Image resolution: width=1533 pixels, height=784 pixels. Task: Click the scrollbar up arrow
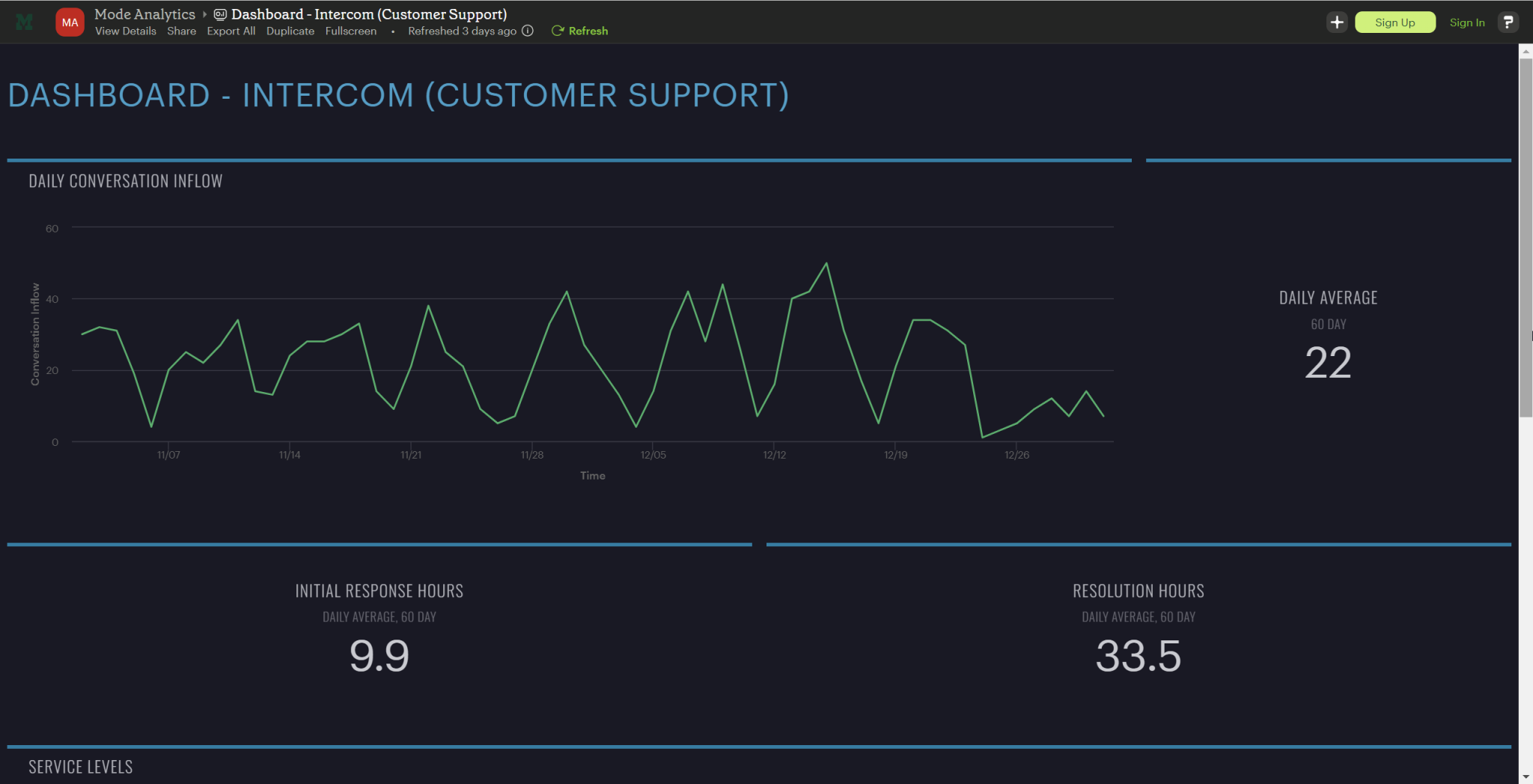pos(1526,51)
